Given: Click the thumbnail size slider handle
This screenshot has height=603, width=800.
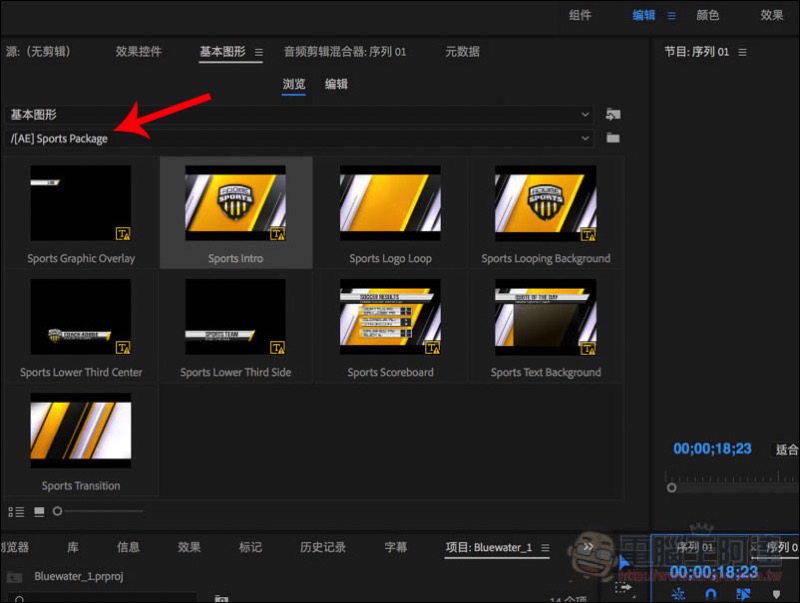Looking at the screenshot, I should (58, 511).
